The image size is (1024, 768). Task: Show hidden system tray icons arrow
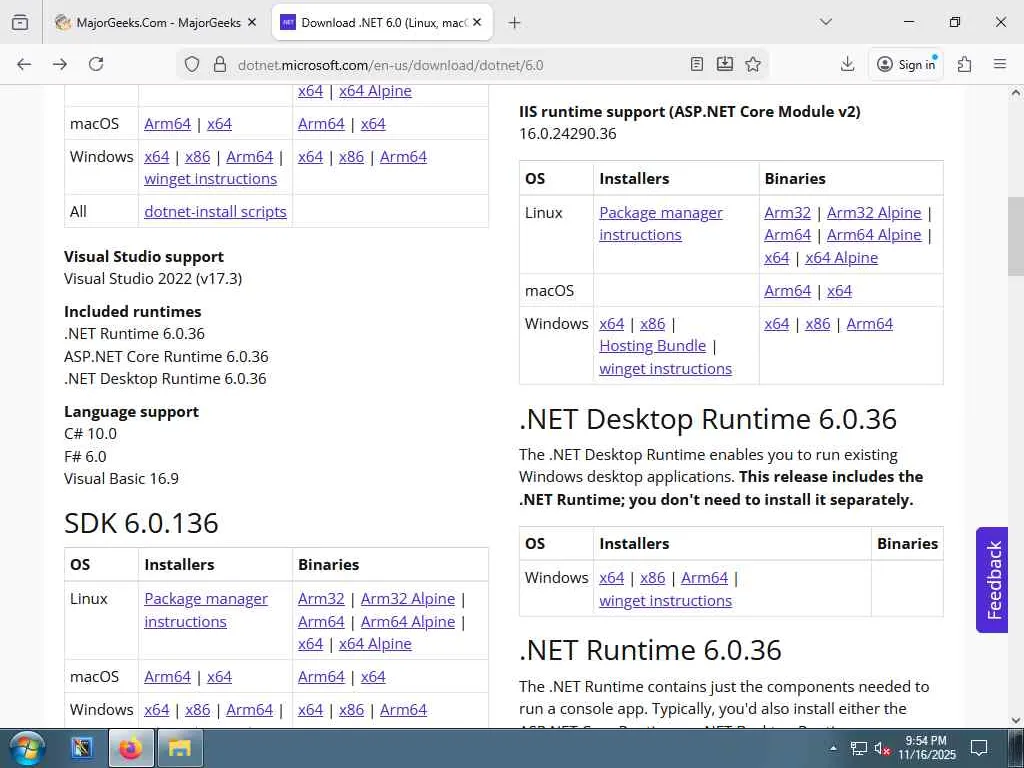click(834, 748)
